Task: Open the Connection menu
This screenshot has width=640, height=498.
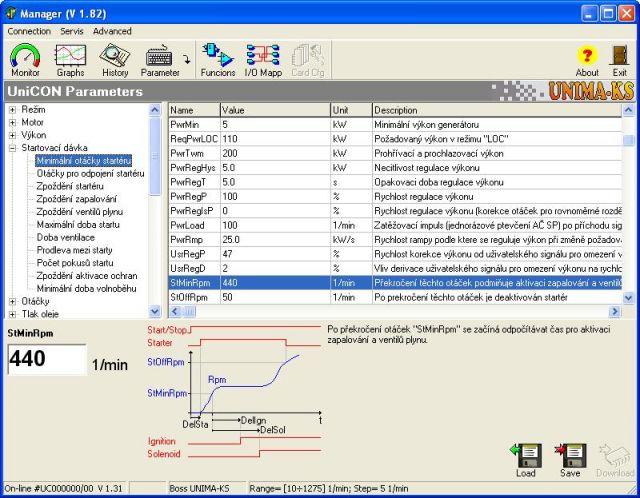Action: (29, 31)
